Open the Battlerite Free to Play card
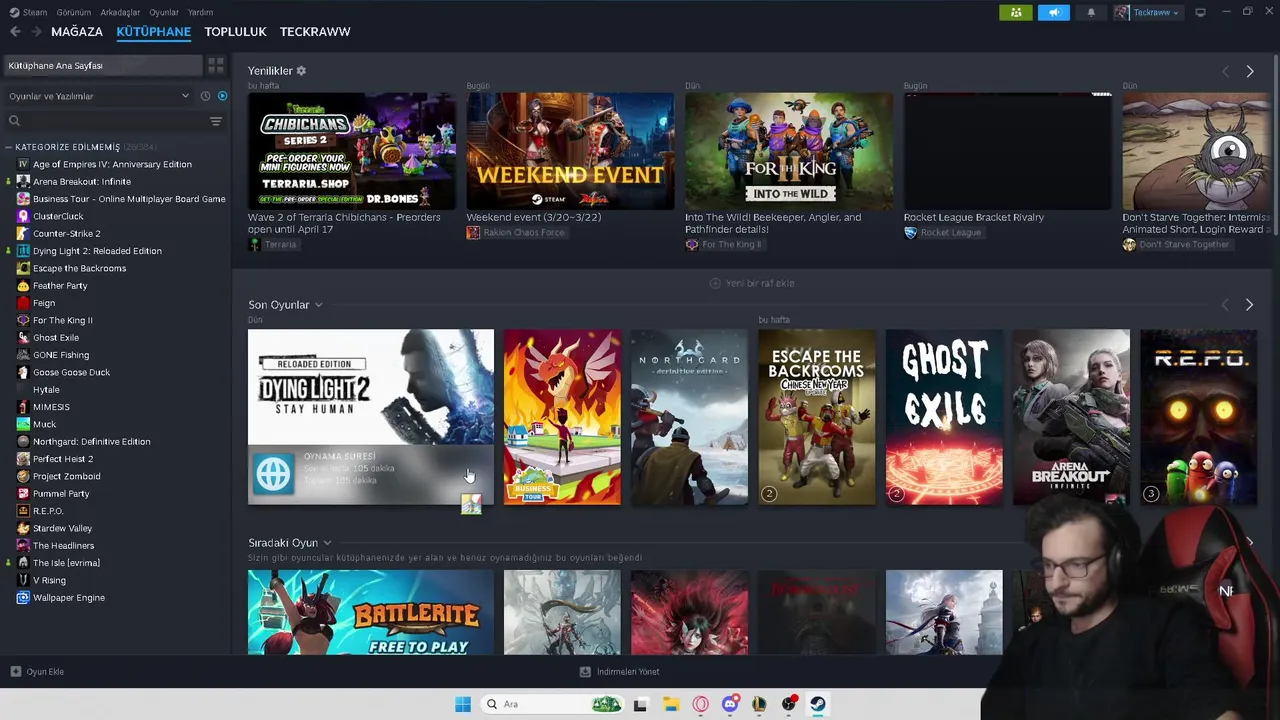This screenshot has width=1280, height=720. point(371,612)
